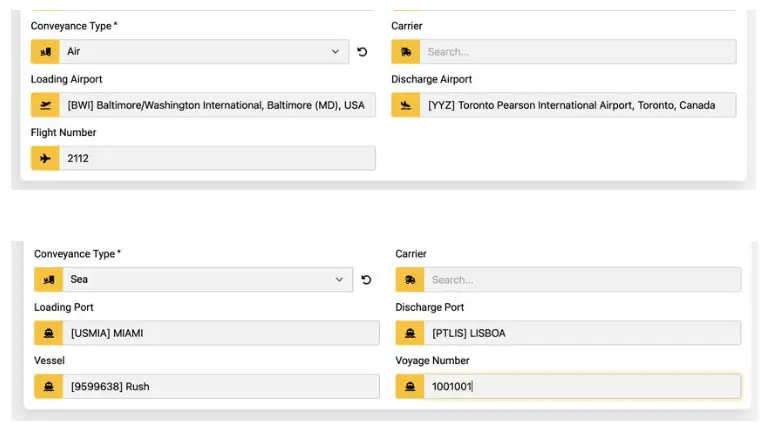Click the landing plane icon for Discharge Airport
The width and height of the screenshot is (760, 423).
coord(406,105)
